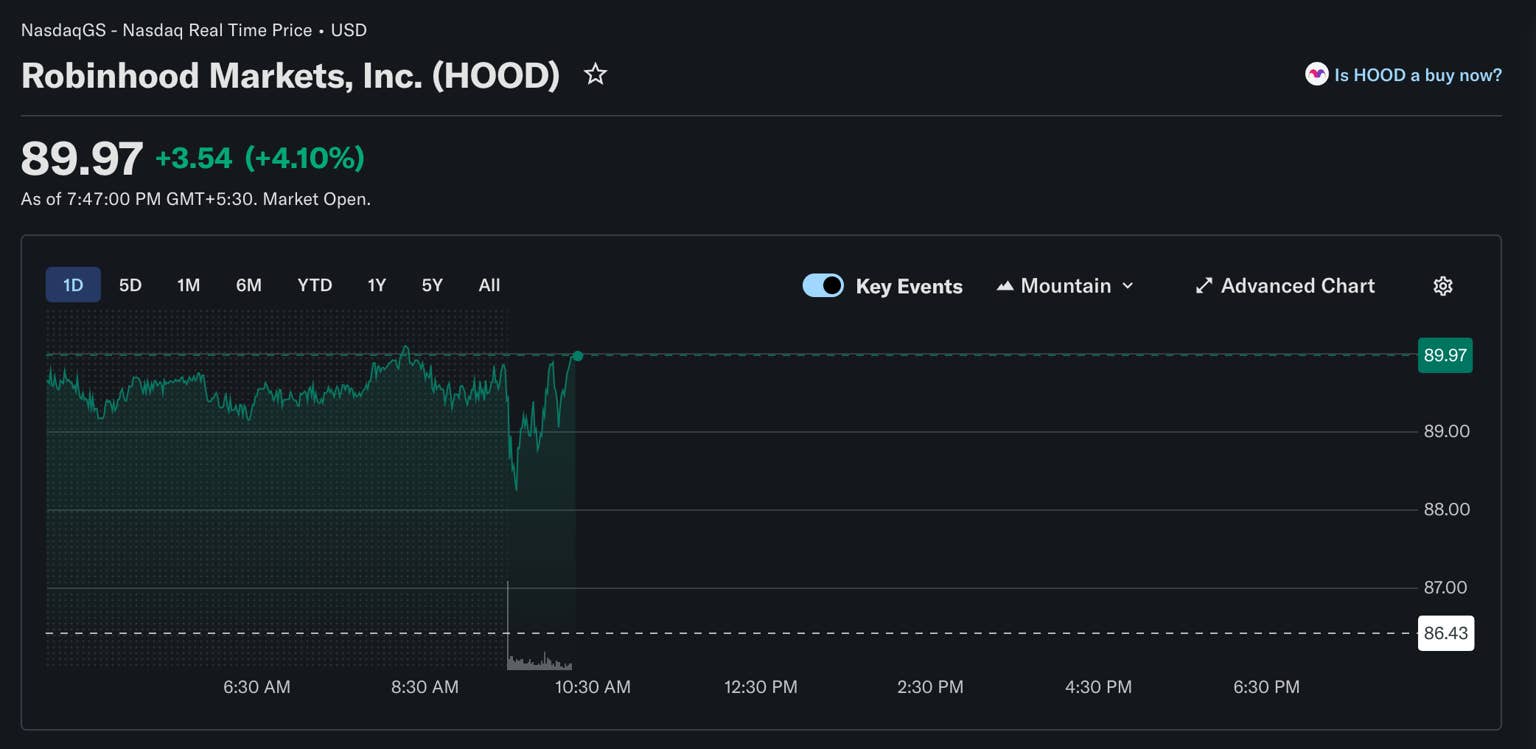Click the mountain chart type icon
This screenshot has height=749, width=1536.
pos(1005,286)
